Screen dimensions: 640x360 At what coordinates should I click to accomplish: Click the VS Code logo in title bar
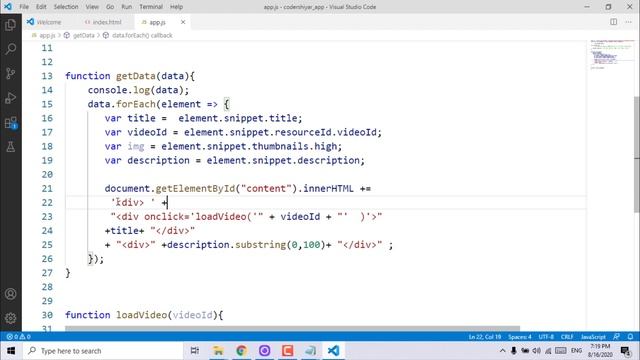(8, 7)
